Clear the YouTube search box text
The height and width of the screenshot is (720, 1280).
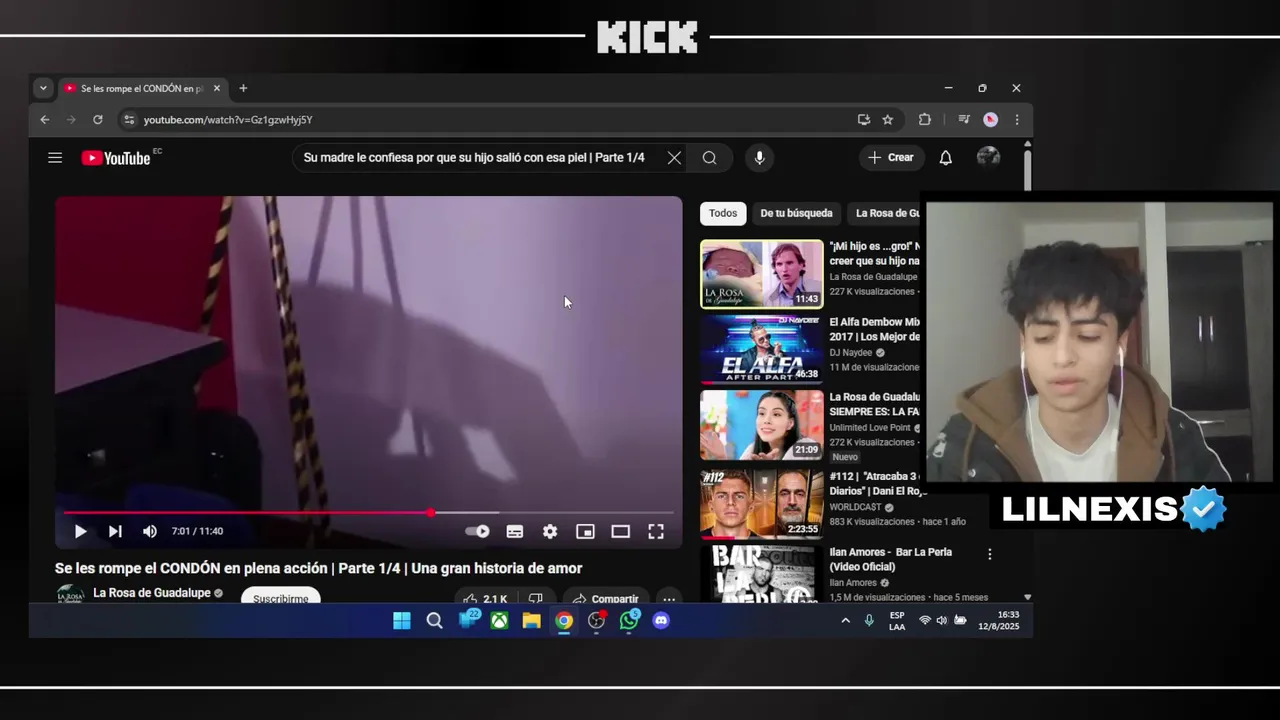click(674, 158)
